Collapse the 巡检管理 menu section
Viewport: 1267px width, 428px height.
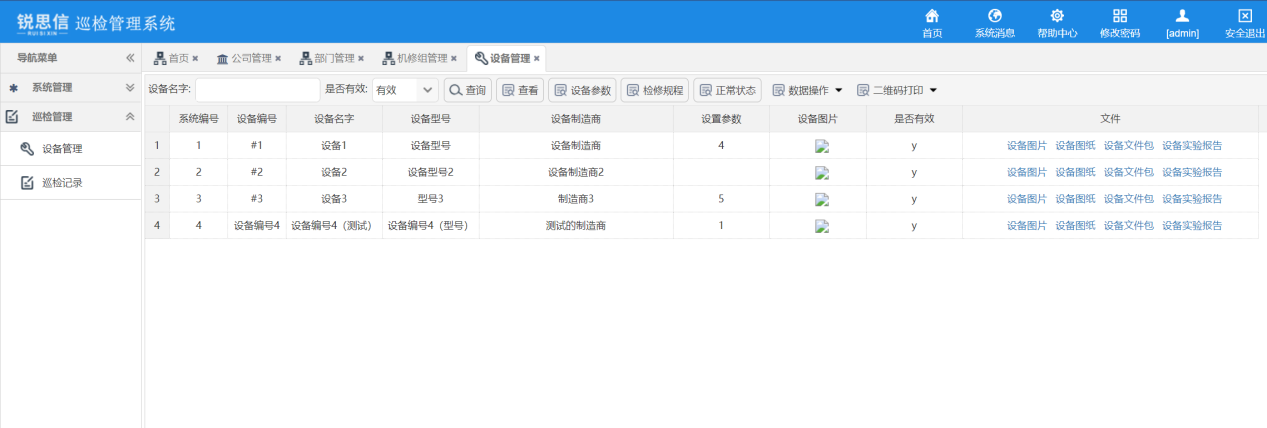(70, 117)
